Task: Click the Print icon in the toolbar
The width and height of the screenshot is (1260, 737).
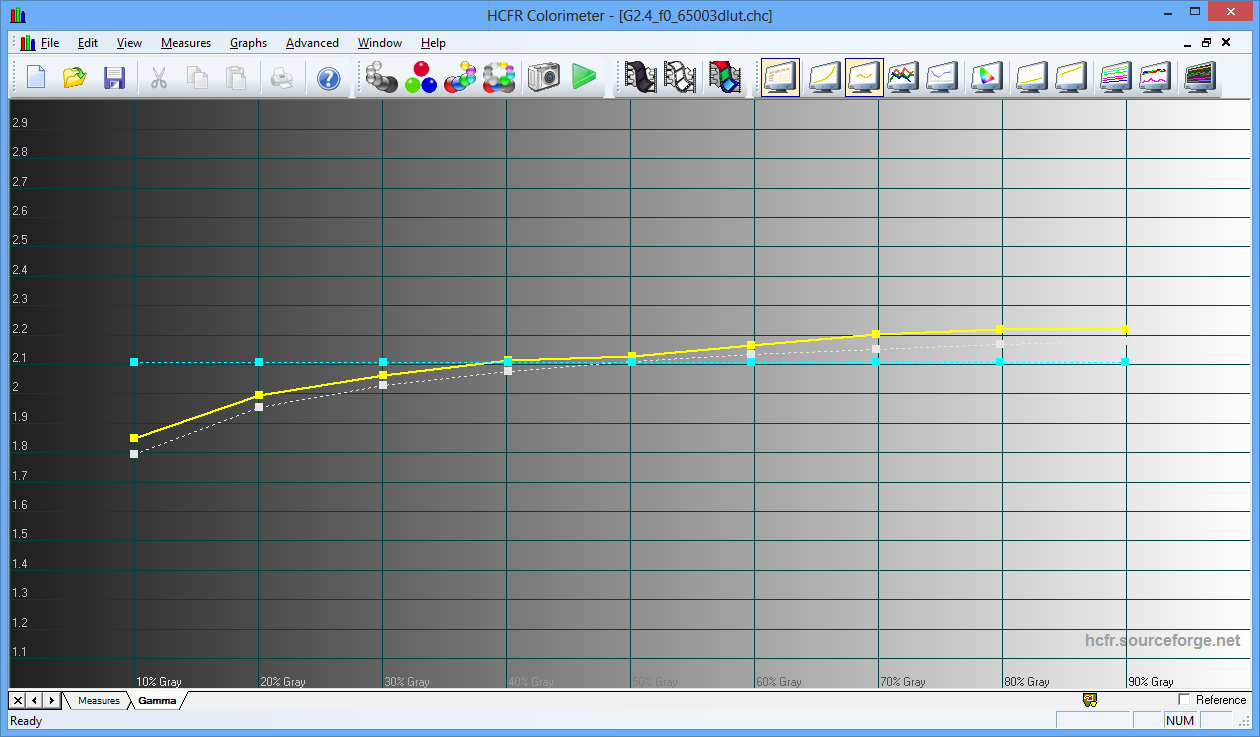Action: click(x=282, y=77)
